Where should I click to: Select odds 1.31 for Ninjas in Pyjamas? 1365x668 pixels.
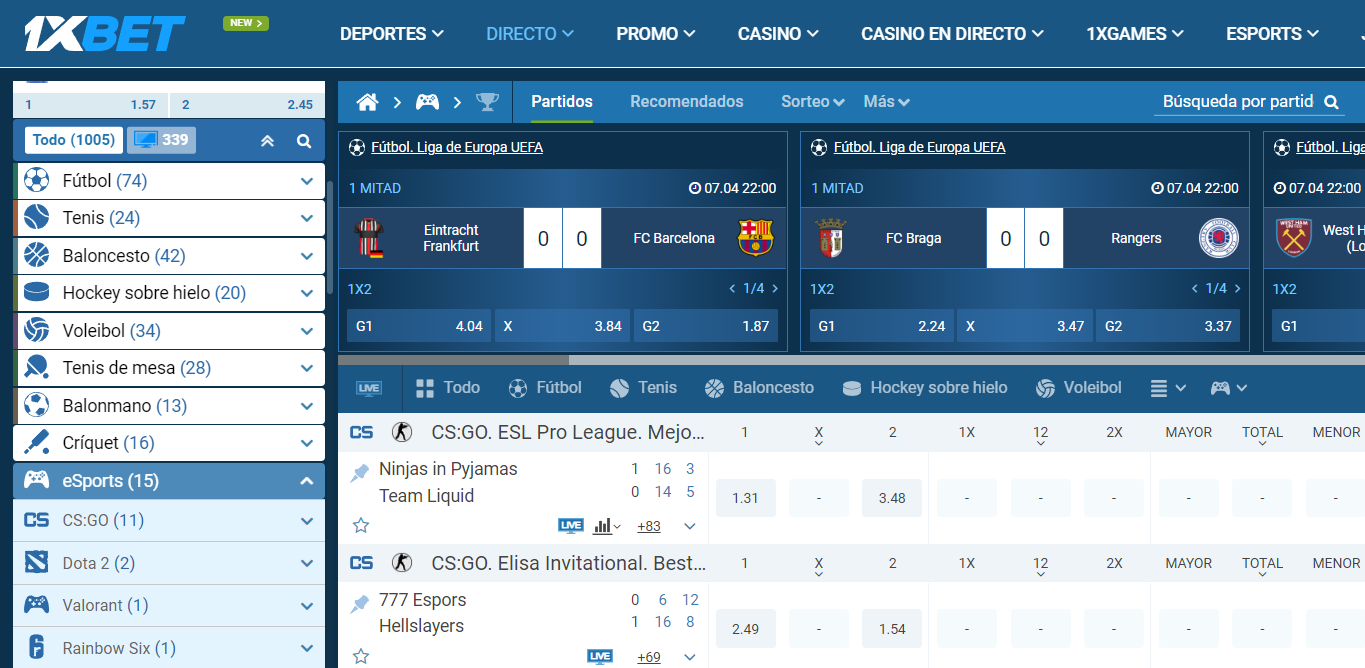tap(746, 498)
